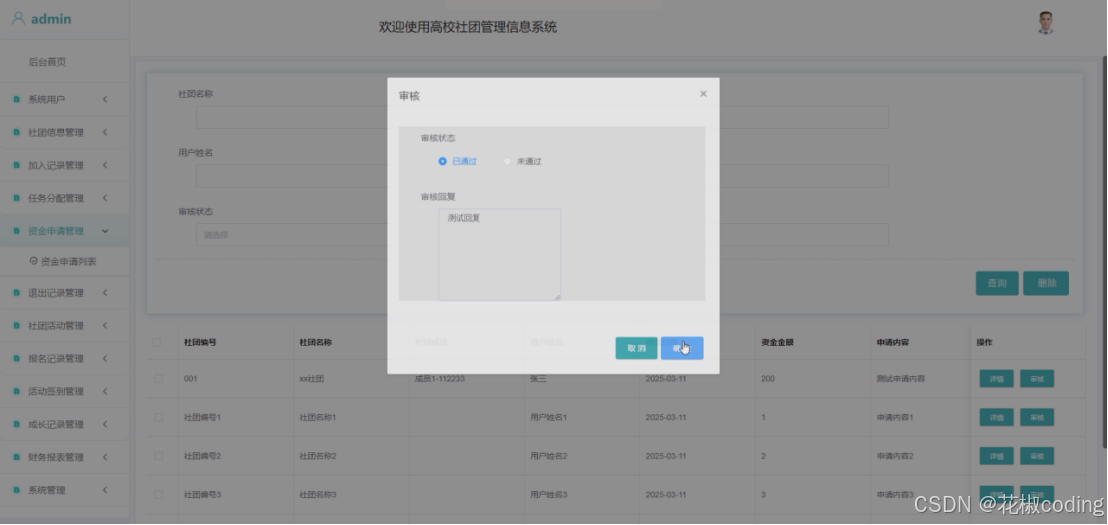Close the 审核 dialog with X
Image resolution: width=1108 pixels, height=525 pixels.
[x=703, y=93]
